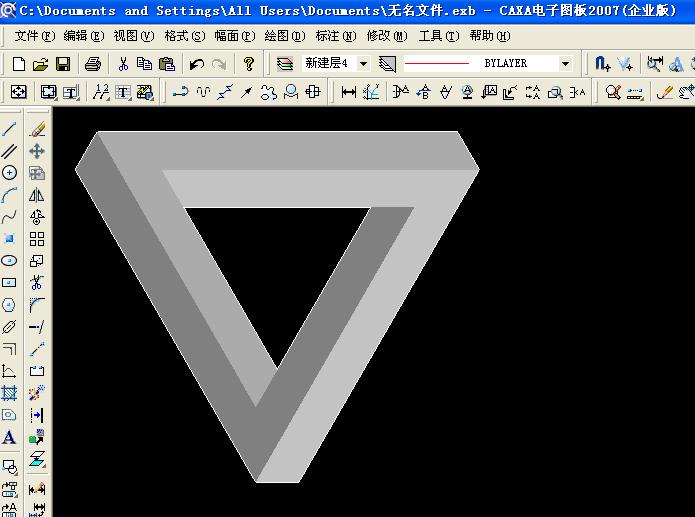Select the move four-arrow tool
This screenshot has width=695, height=517.
[37, 151]
